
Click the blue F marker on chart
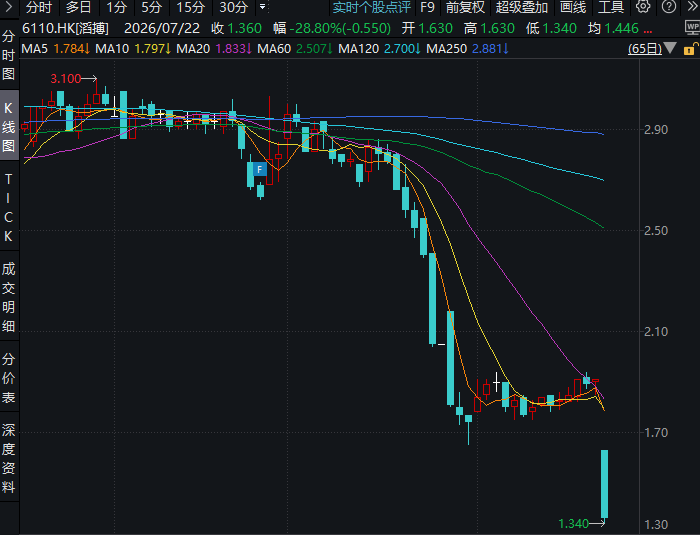click(x=259, y=169)
